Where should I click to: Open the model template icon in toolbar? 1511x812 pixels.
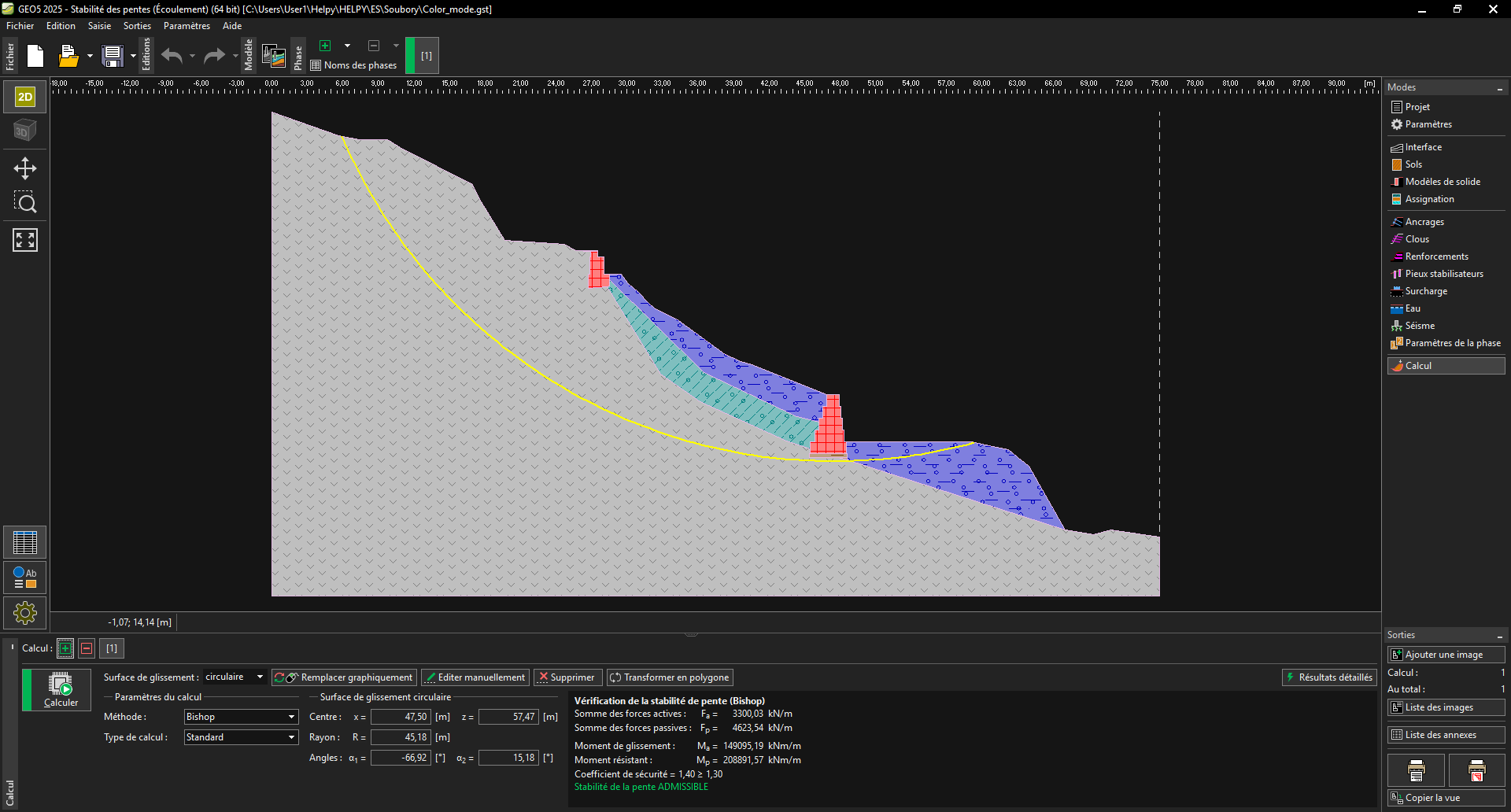pos(274,56)
